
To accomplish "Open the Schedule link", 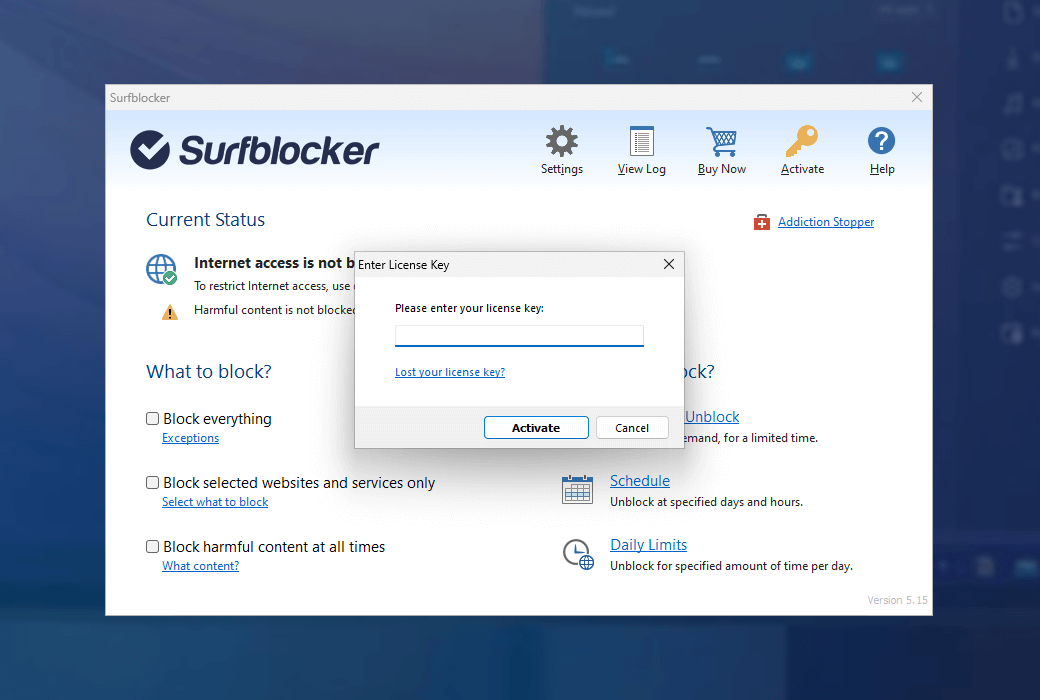I will pos(640,480).
